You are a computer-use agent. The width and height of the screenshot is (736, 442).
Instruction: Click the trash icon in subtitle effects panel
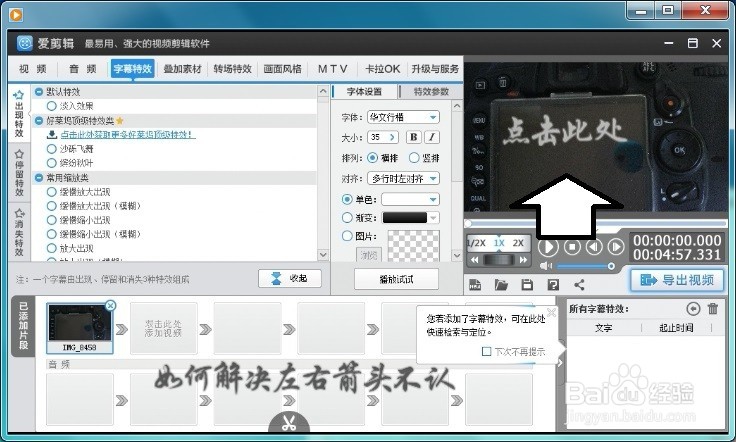coord(713,309)
